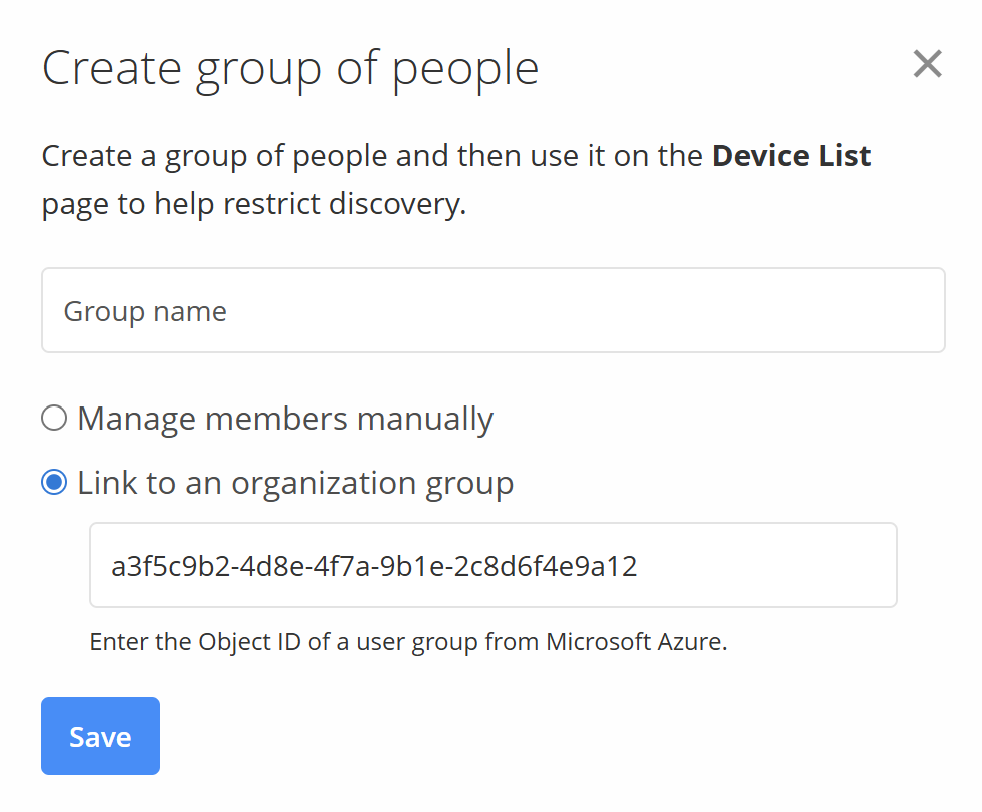982x812 pixels.
Task: Click the "restrict discovery" description text
Action: 344,204
